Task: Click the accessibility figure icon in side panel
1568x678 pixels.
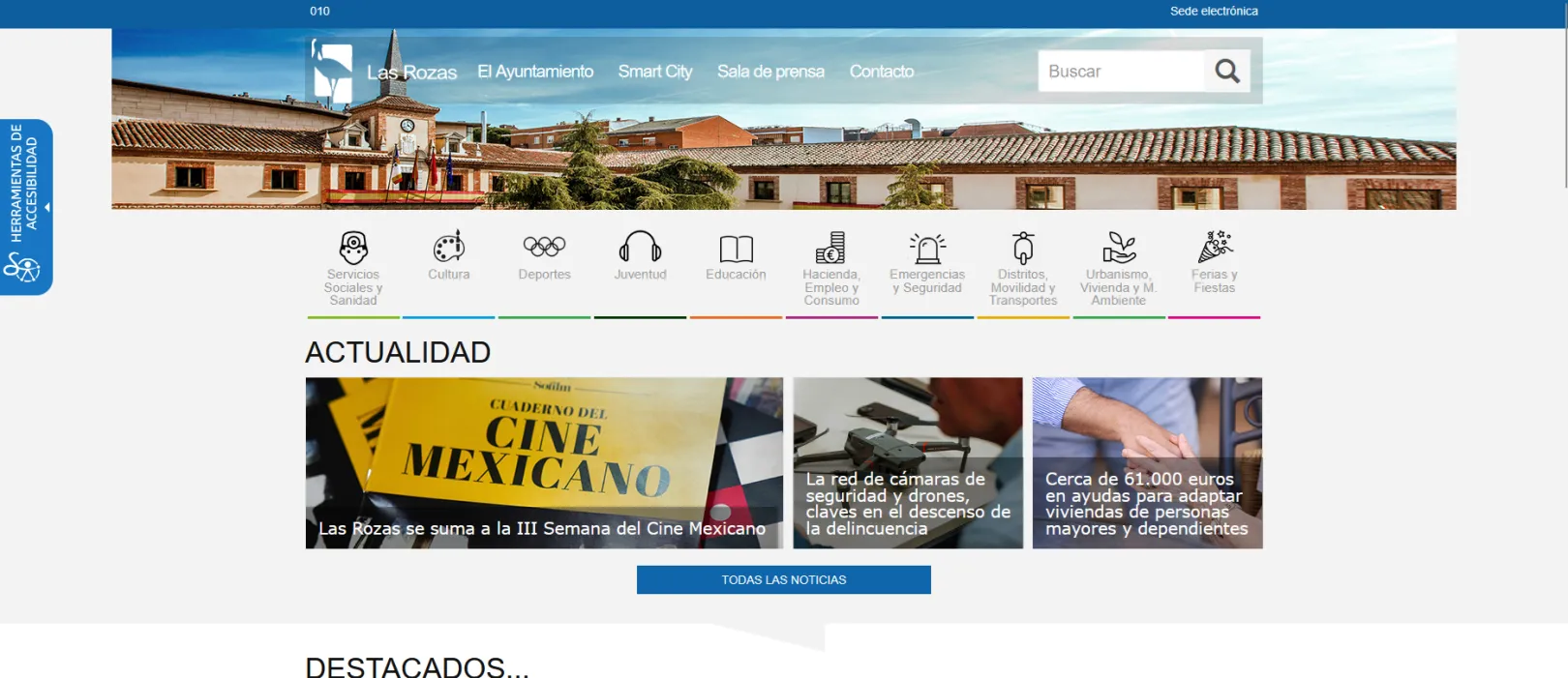Action: coord(21,266)
